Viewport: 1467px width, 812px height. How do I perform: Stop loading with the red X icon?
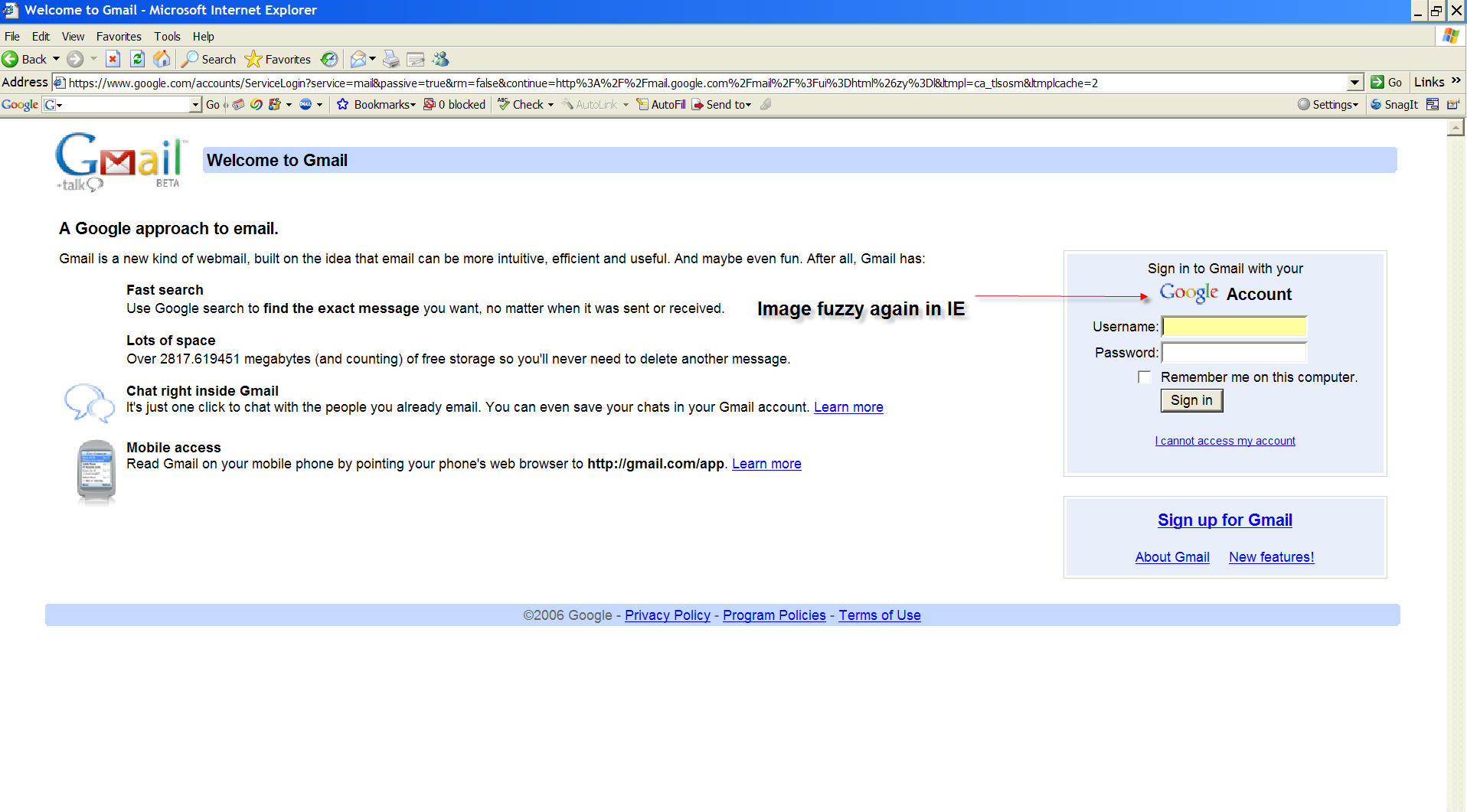113,59
